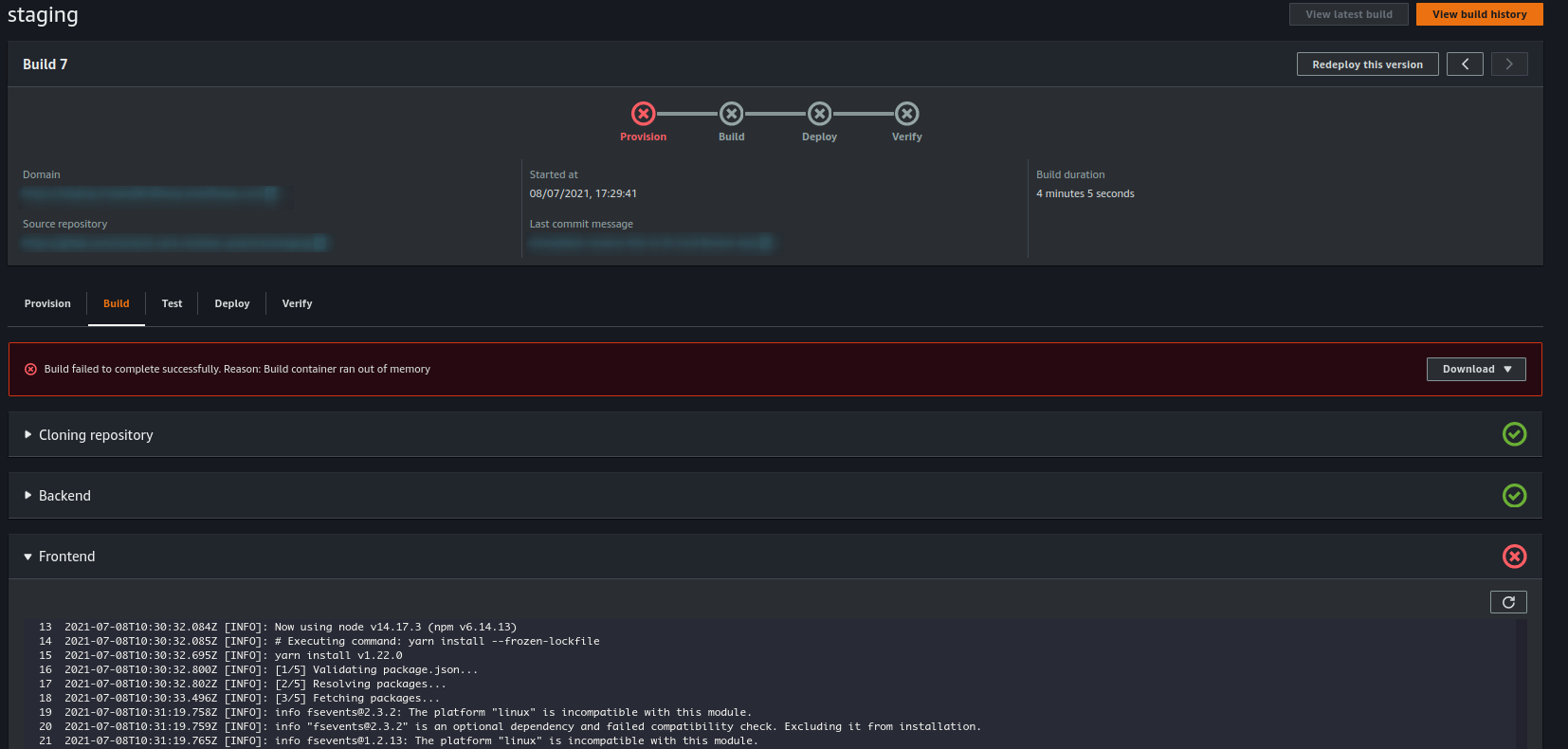This screenshot has height=749, width=1568.
Task: Click the failed Provision step icon
Action: pos(643,114)
